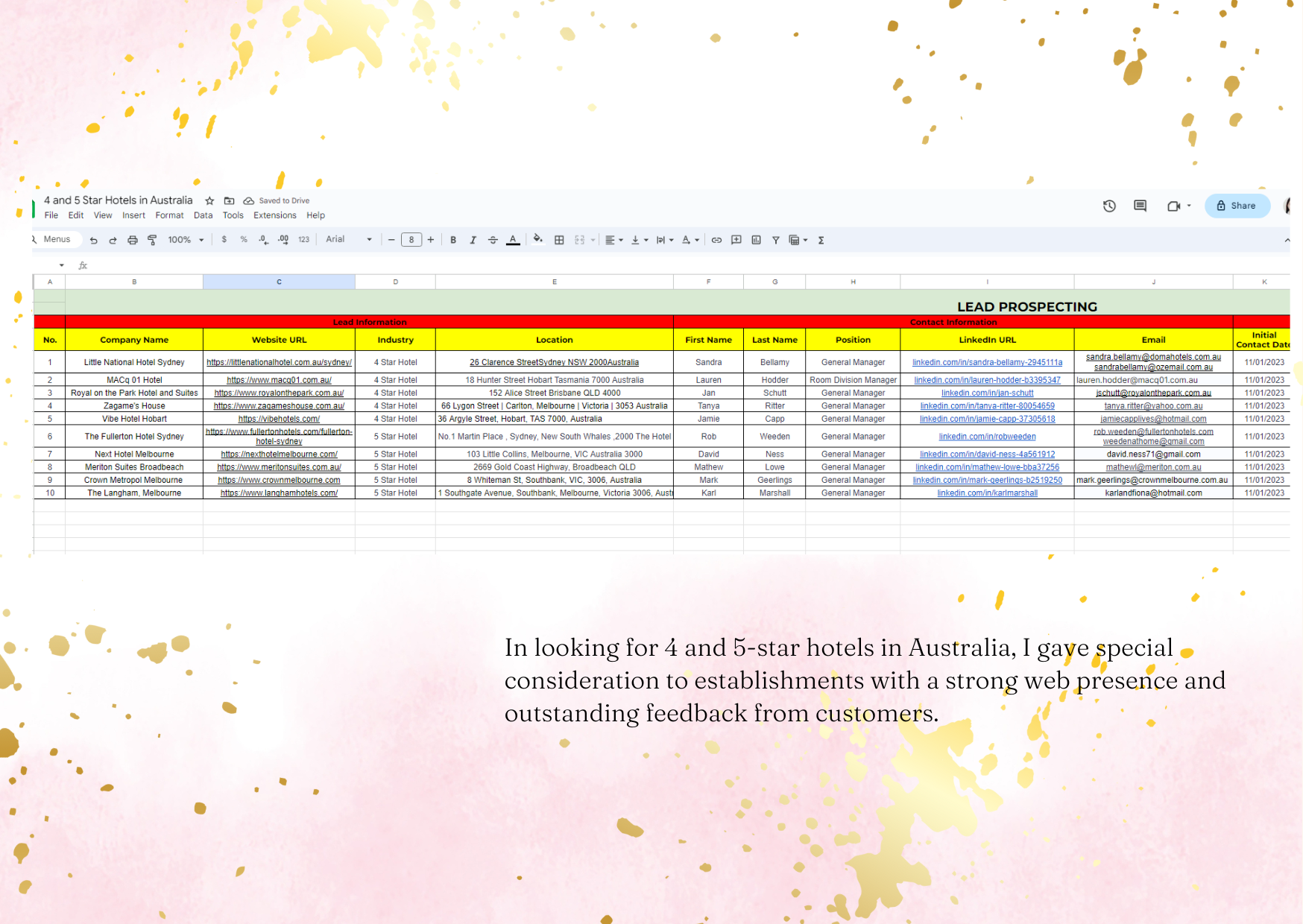
Task: Click the Meet camera icon
Action: tap(1174, 206)
